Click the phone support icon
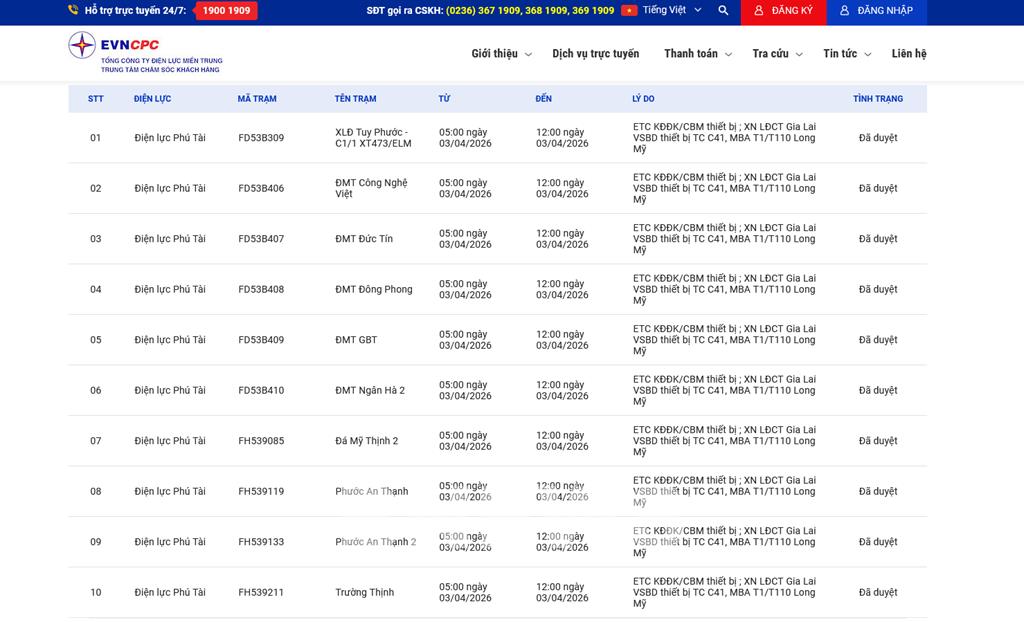The image size is (1024, 622). (73, 11)
